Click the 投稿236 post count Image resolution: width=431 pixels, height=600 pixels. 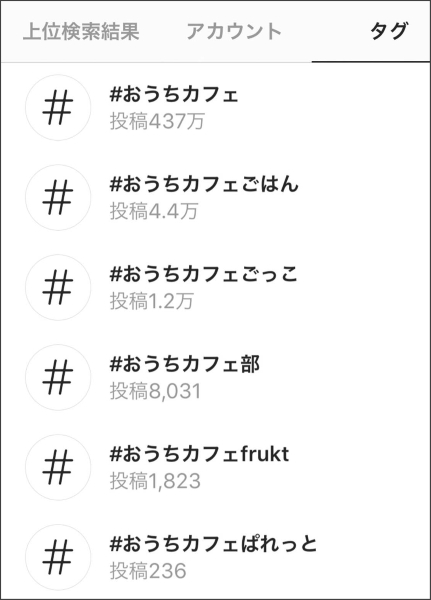pyautogui.click(x=148, y=571)
